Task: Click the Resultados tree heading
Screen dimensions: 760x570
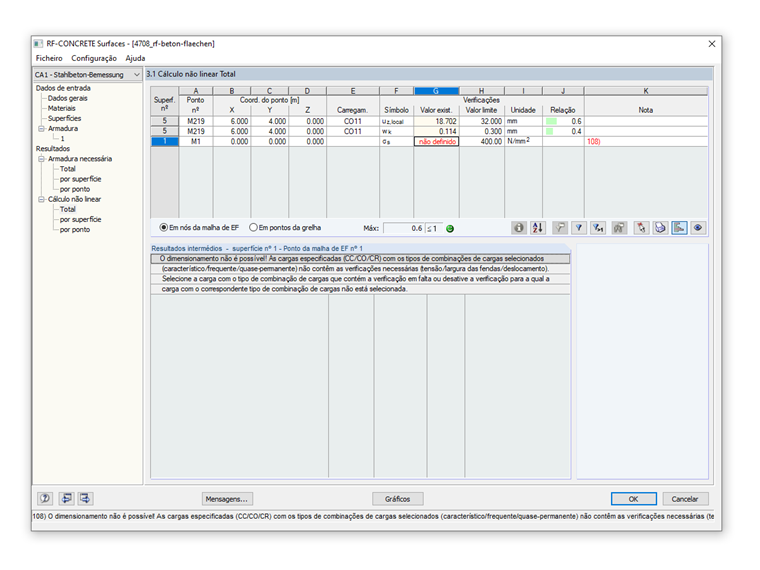Action: [53, 149]
